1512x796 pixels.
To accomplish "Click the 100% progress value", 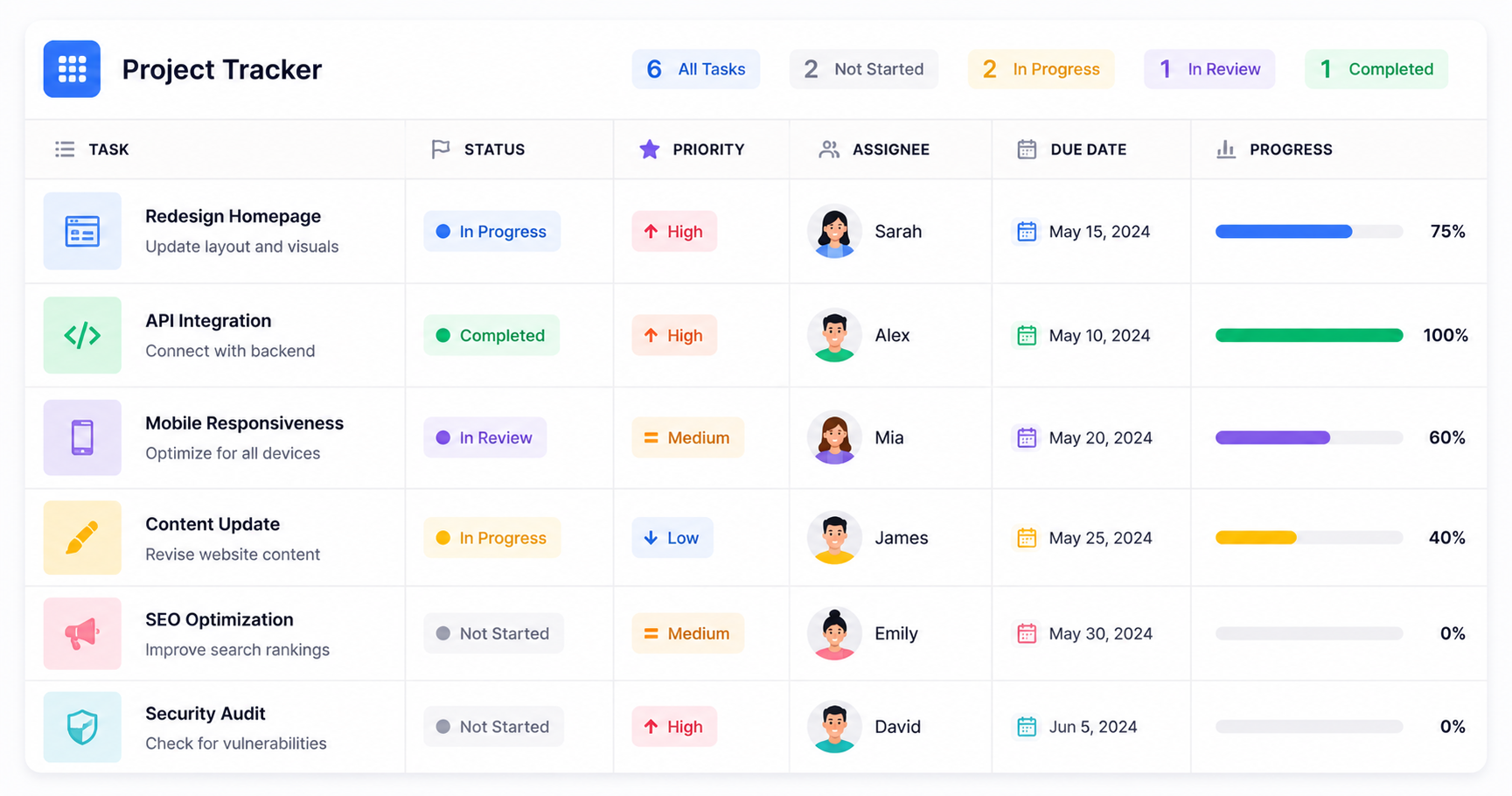I will (1446, 335).
